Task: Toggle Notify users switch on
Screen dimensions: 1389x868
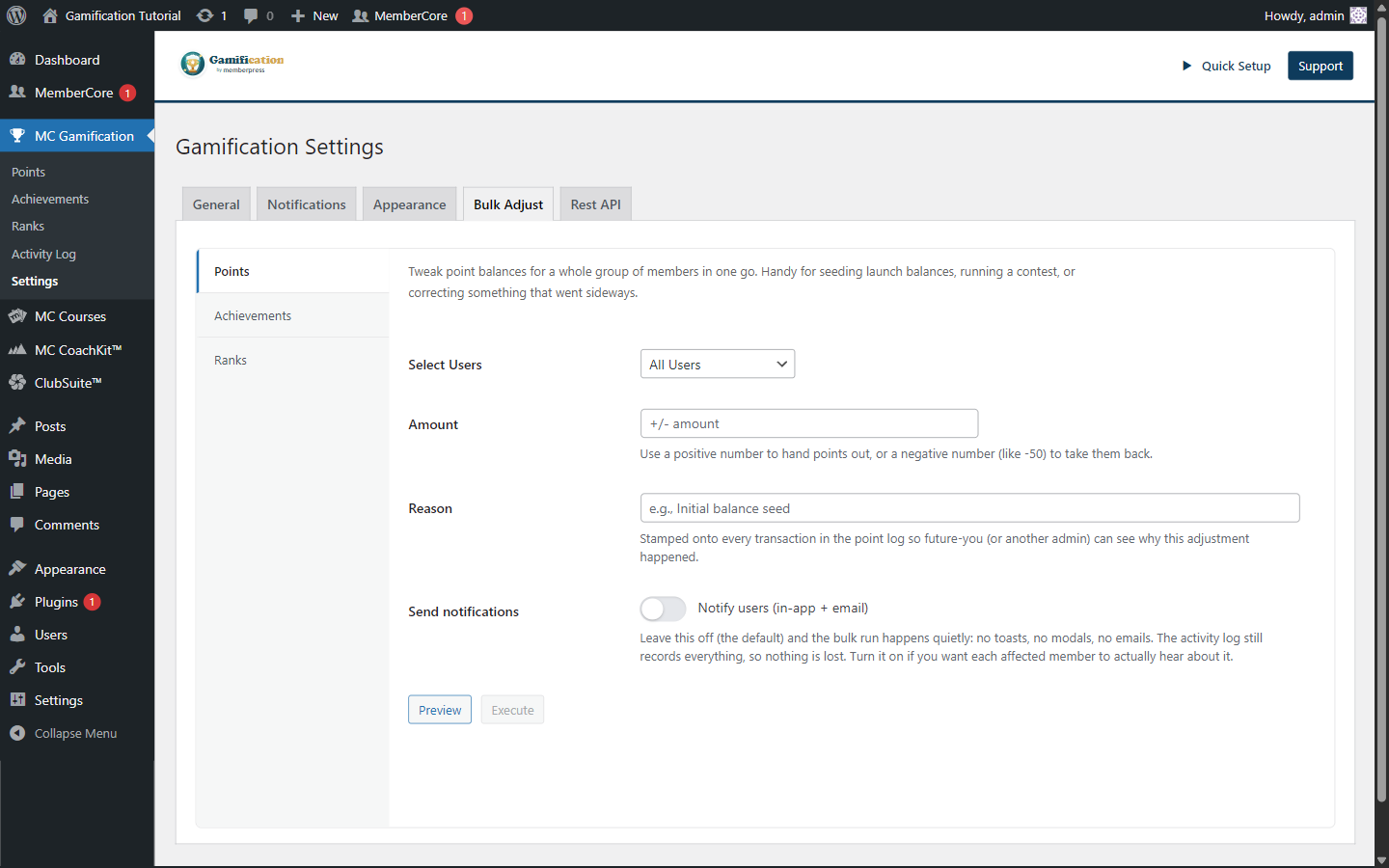Action: tap(663, 609)
